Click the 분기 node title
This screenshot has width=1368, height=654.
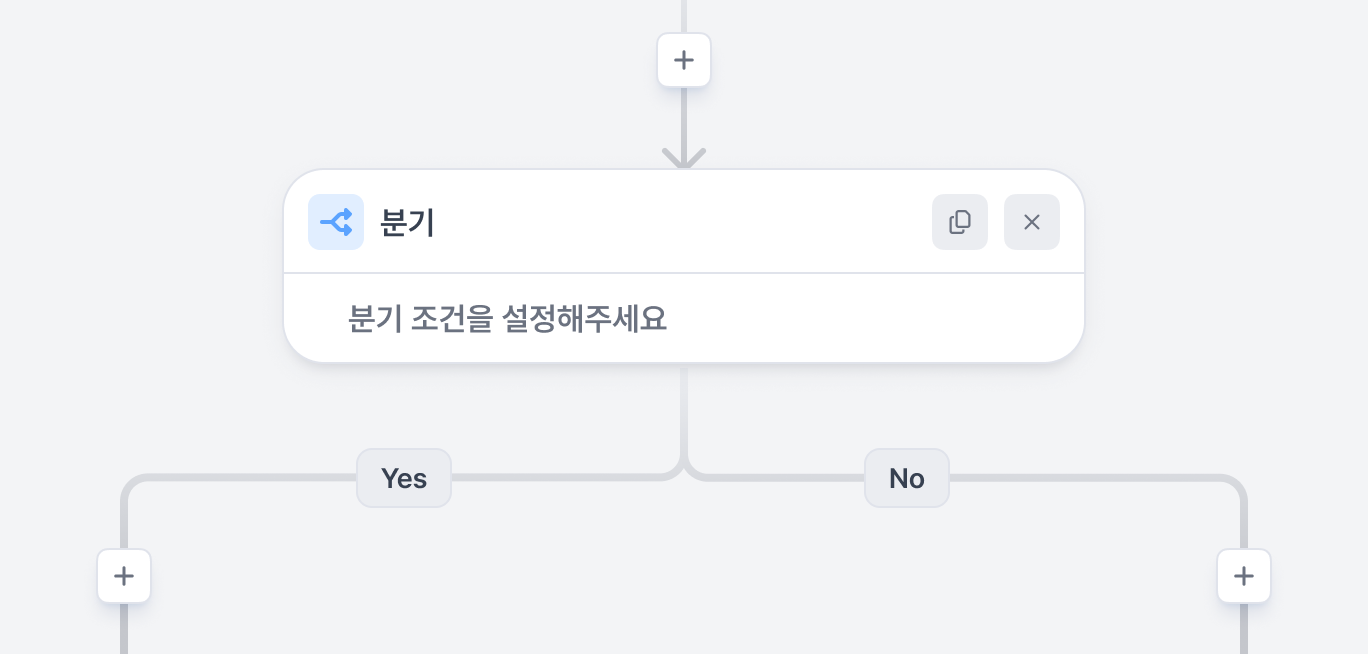coord(407,222)
